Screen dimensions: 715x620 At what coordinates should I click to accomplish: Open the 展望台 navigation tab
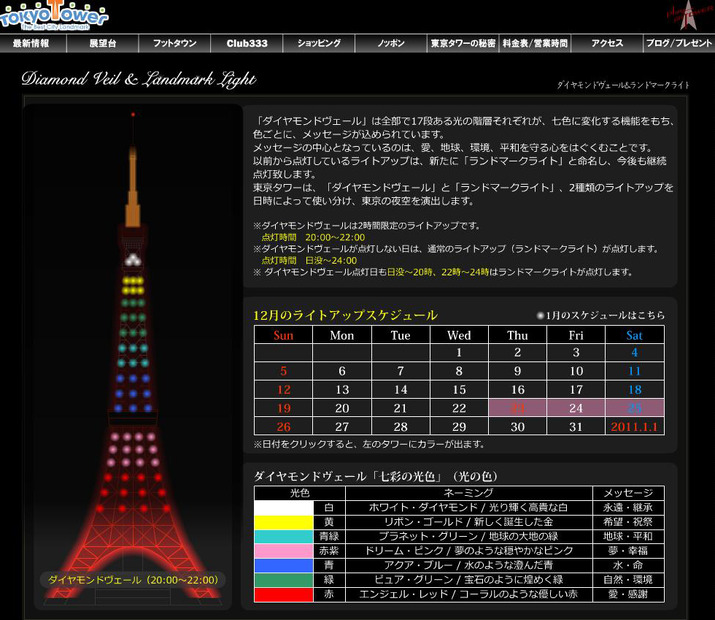pyautogui.click(x=103, y=43)
